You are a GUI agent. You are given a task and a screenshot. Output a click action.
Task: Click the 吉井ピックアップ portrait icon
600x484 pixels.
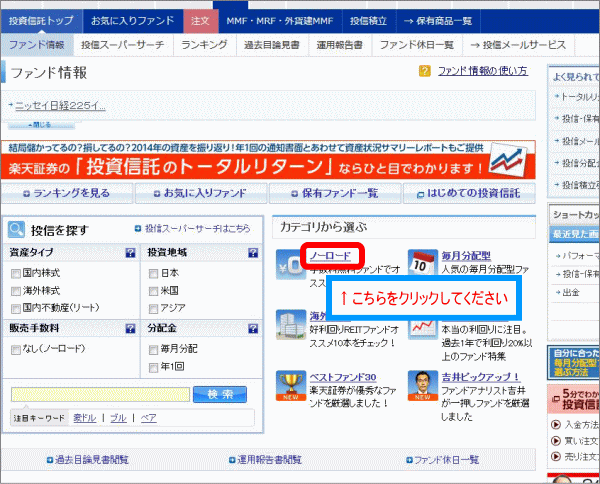tap(422, 386)
